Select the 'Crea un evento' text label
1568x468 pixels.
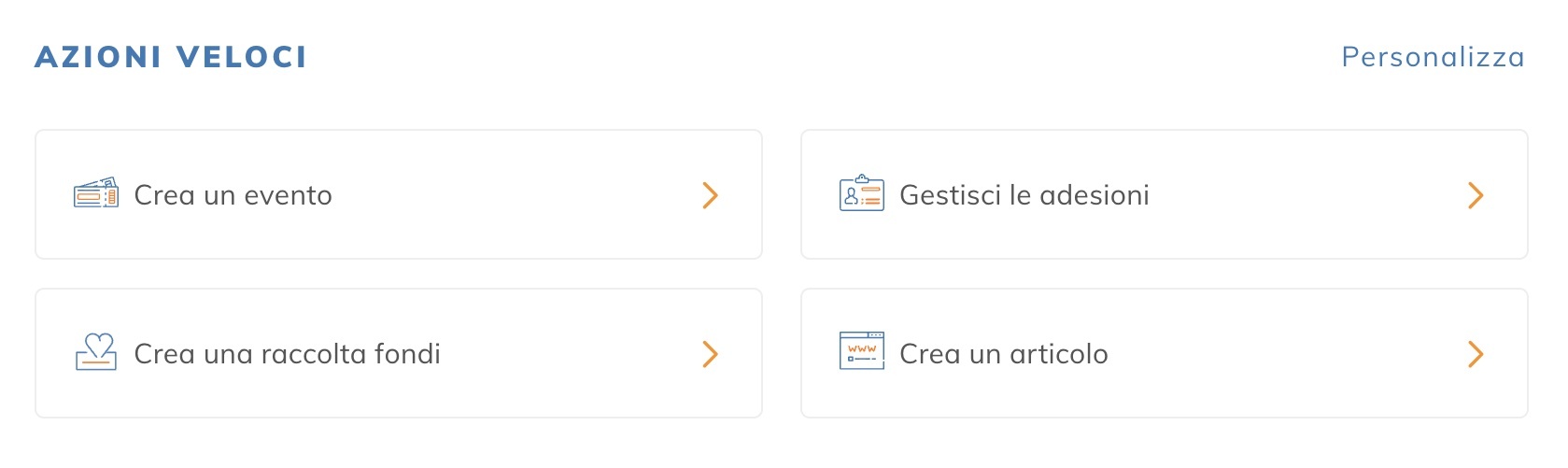point(233,195)
